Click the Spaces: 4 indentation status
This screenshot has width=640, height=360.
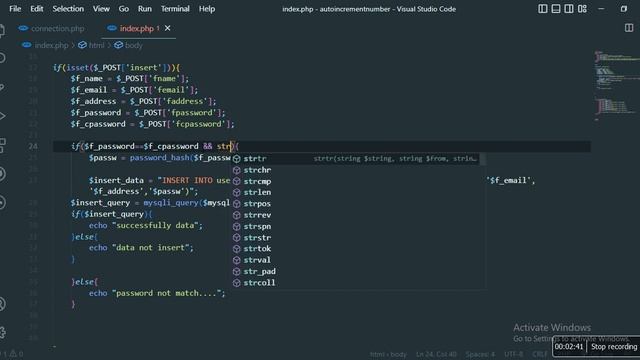pyautogui.click(x=480, y=354)
